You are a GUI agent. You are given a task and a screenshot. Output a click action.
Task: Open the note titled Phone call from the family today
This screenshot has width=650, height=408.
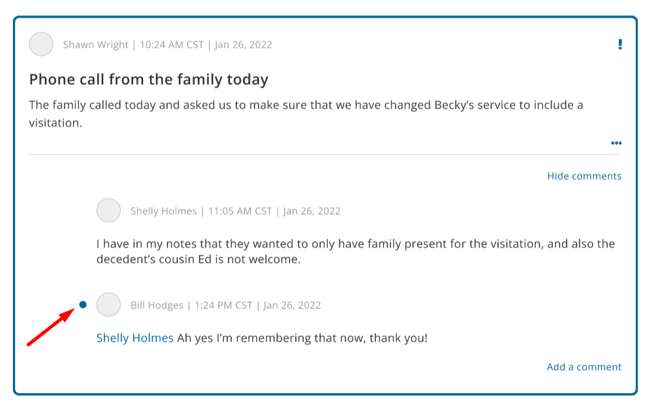pos(148,79)
